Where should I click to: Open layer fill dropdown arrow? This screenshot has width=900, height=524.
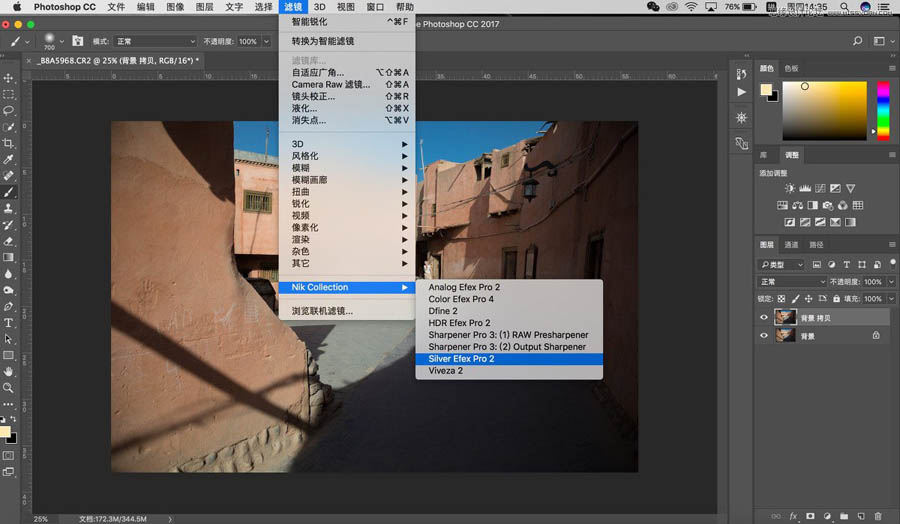(891, 298)
